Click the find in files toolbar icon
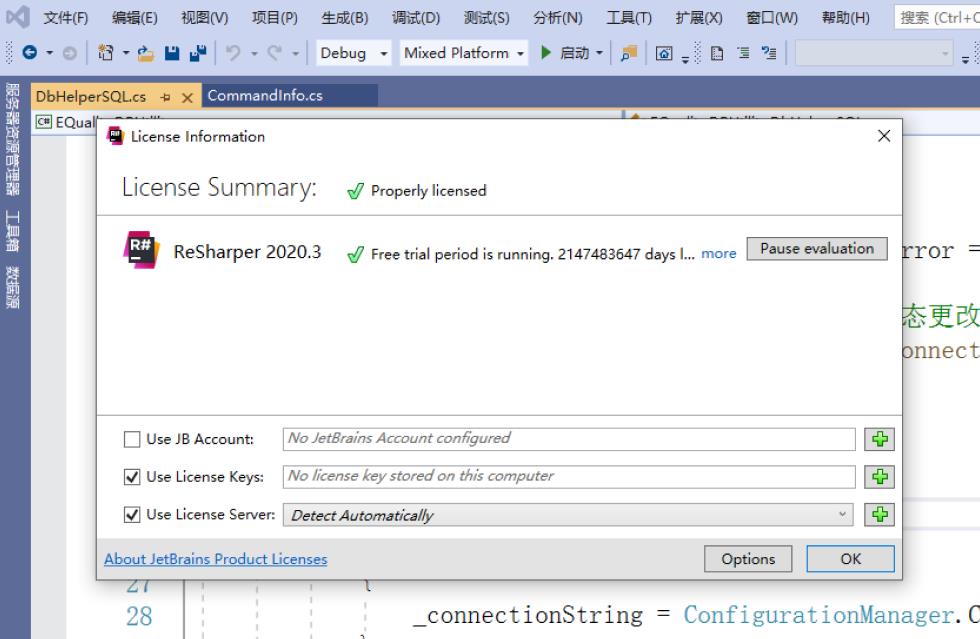The height and width of the screenshot is (639, 980). [628, 53]
